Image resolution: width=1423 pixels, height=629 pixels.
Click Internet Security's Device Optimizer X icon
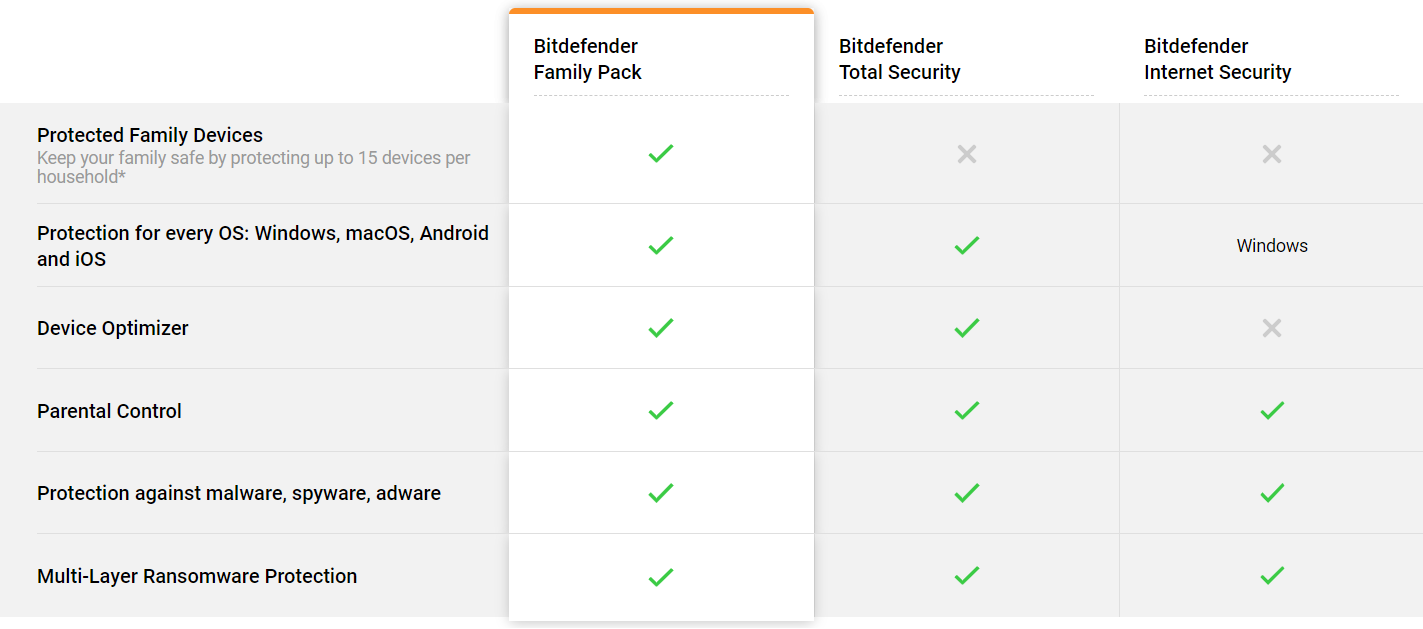point(1271,328)
